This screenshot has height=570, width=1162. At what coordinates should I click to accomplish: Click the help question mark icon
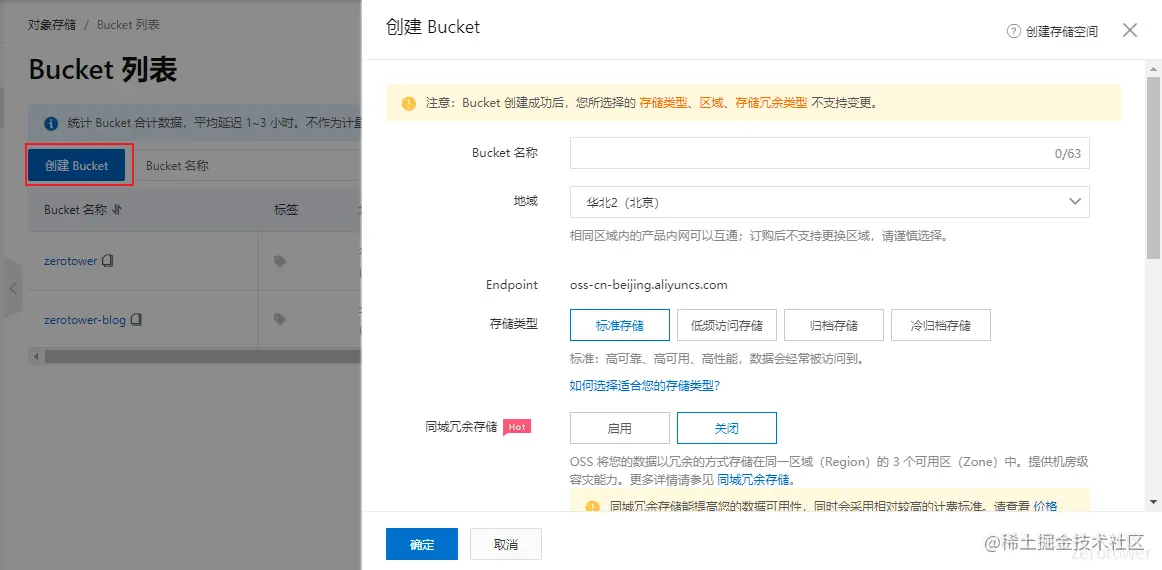point(1014,31)
